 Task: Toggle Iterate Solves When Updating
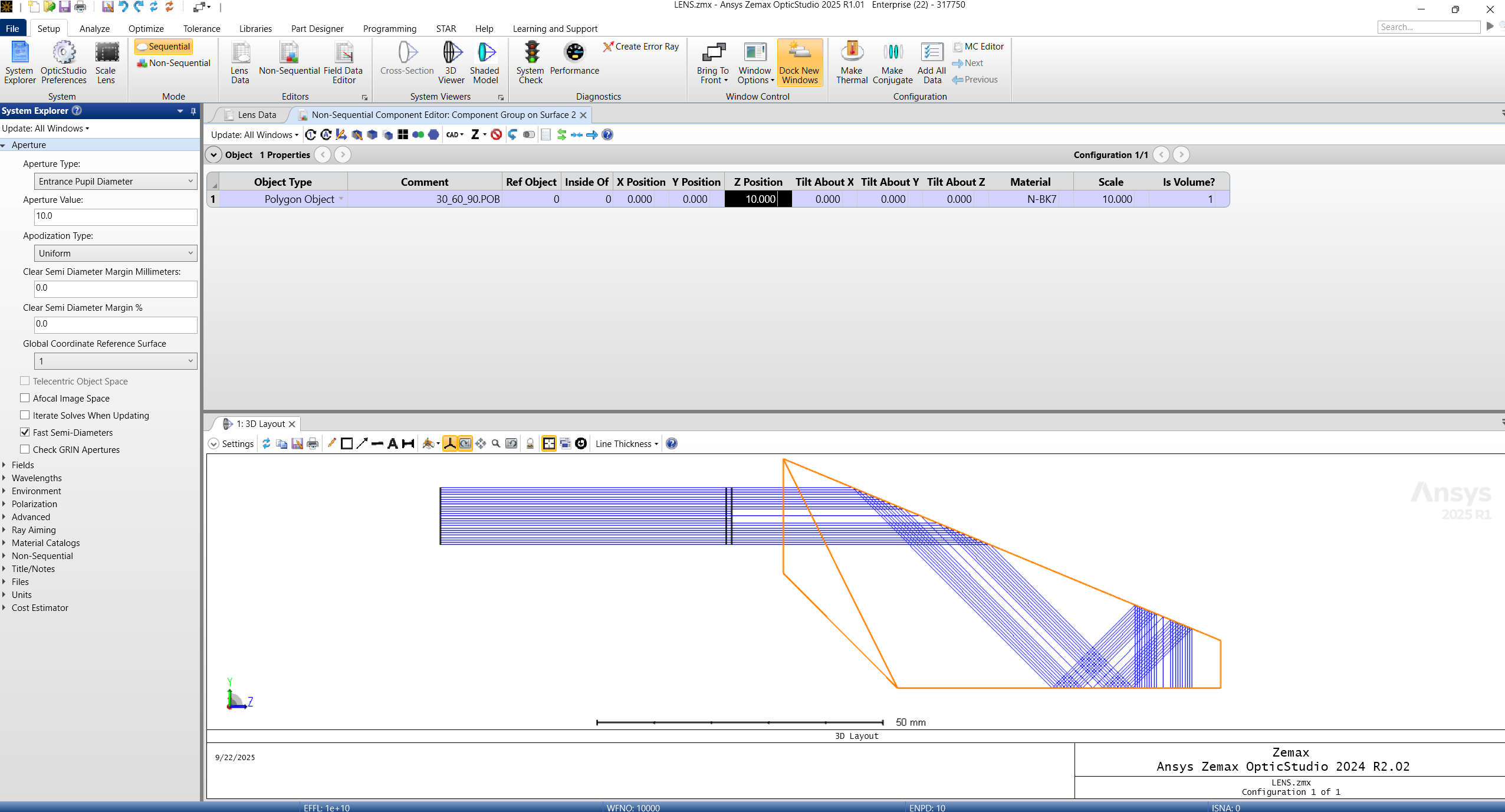(x=25, y=415)
